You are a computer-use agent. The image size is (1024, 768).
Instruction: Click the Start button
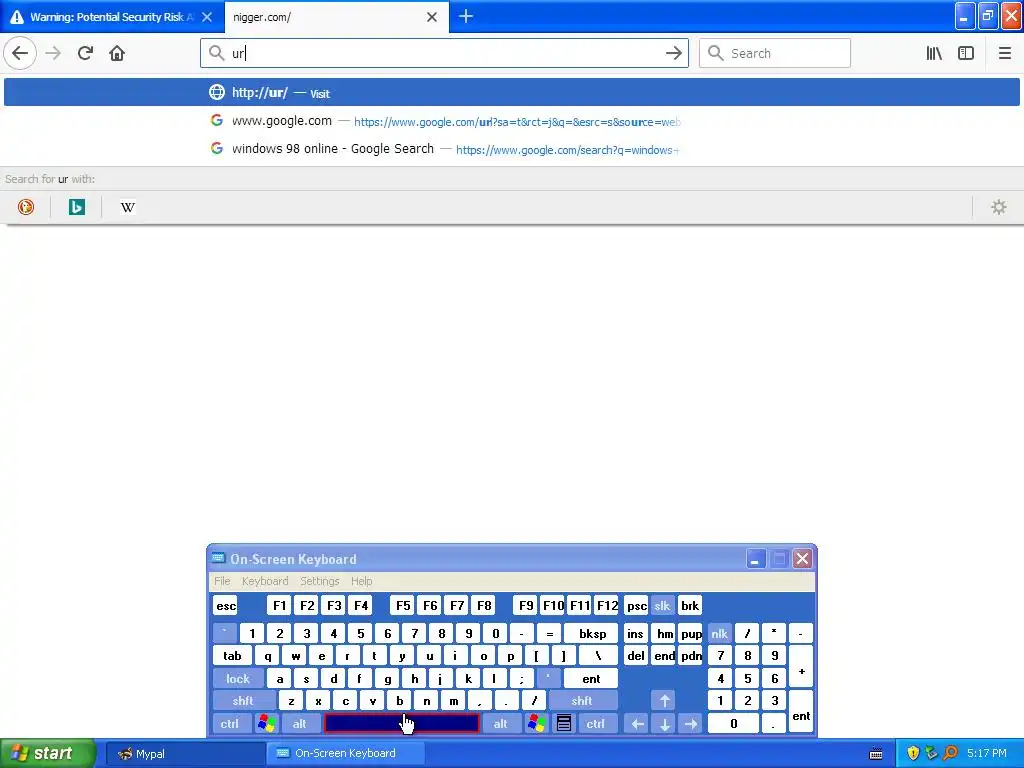point(48,753)
